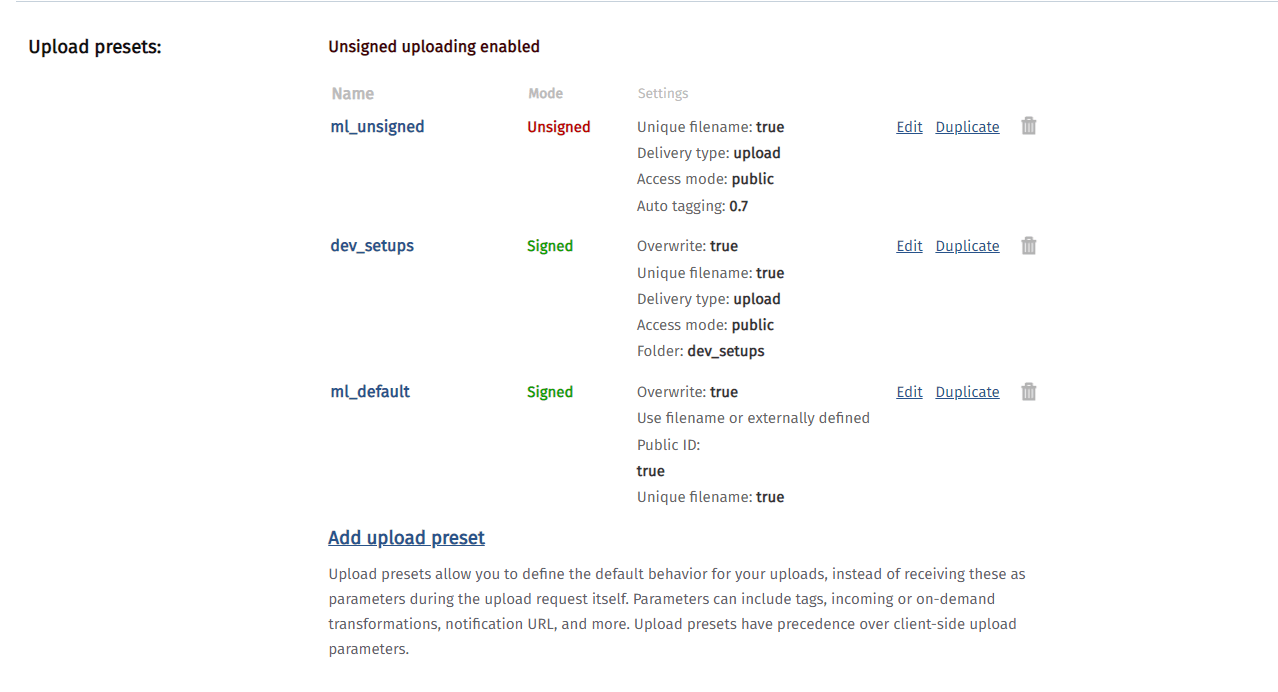Click the Signed mode label for ml_default
Screen dimensions: 1278x692
[550, 392]
